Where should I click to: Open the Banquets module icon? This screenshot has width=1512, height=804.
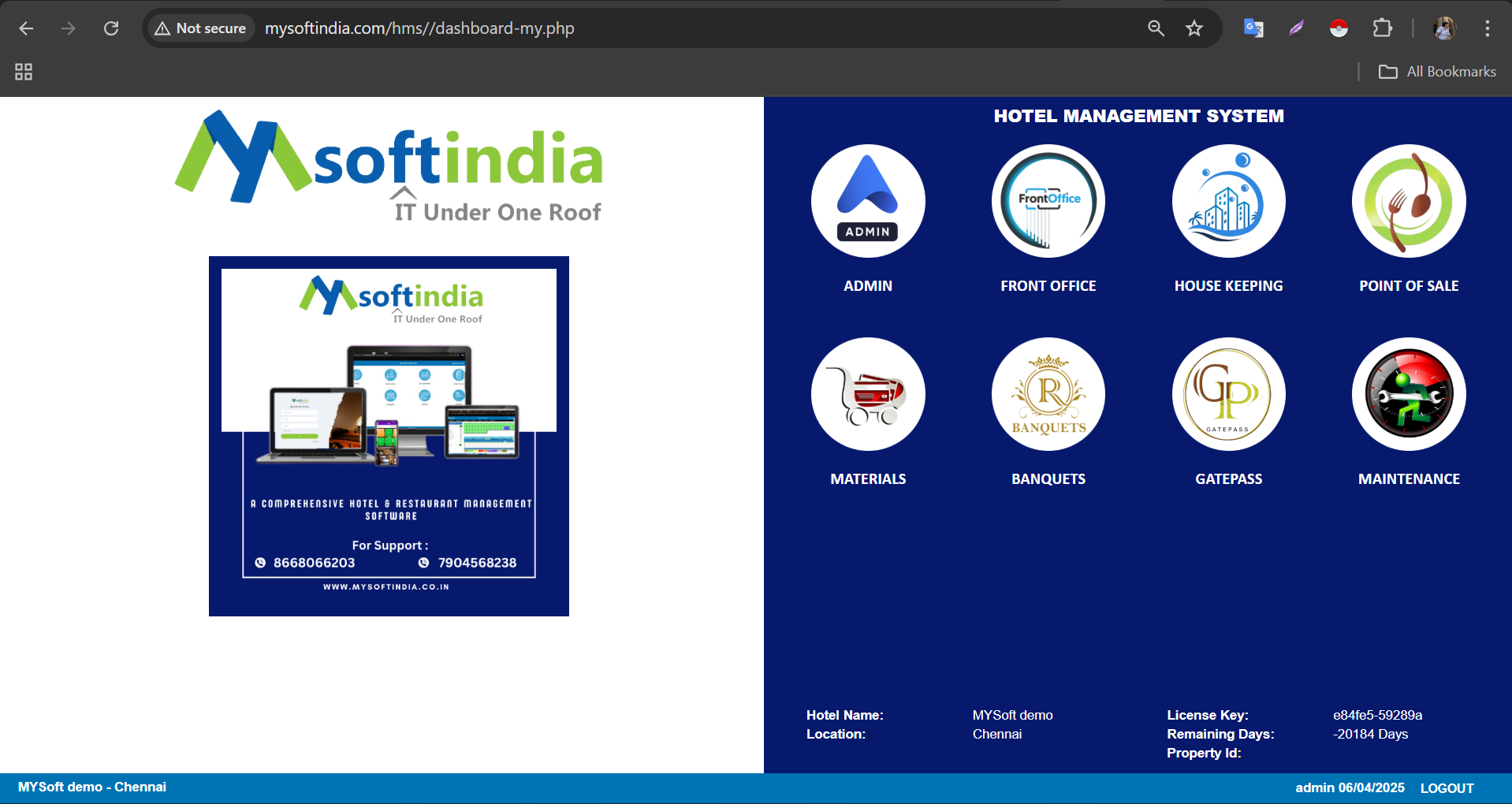pos(1048,394)
